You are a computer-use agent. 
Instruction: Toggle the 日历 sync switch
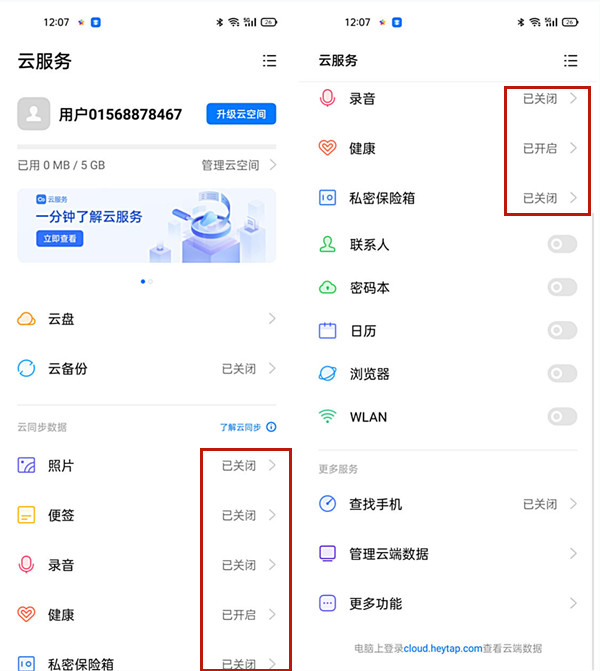[x=562, y=330]
